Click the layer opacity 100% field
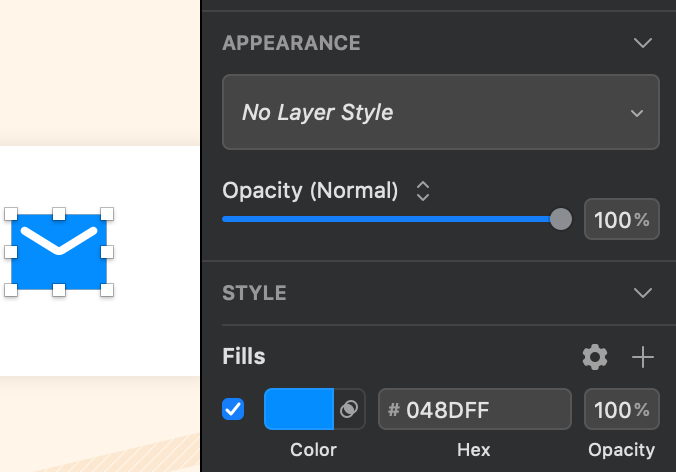This screenshot has height=472, width=676. pos(621,219)
